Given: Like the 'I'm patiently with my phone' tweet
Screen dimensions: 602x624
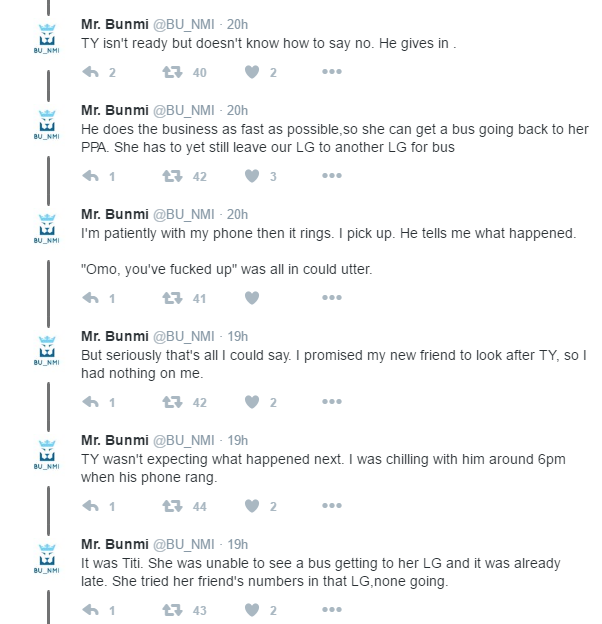Looking at the screenshot, I should tap(252, 298).
